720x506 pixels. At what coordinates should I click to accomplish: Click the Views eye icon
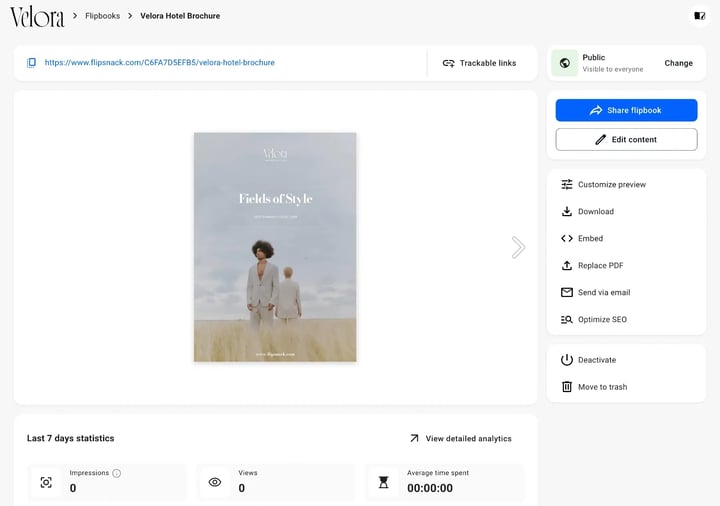[x=214, y=483]
